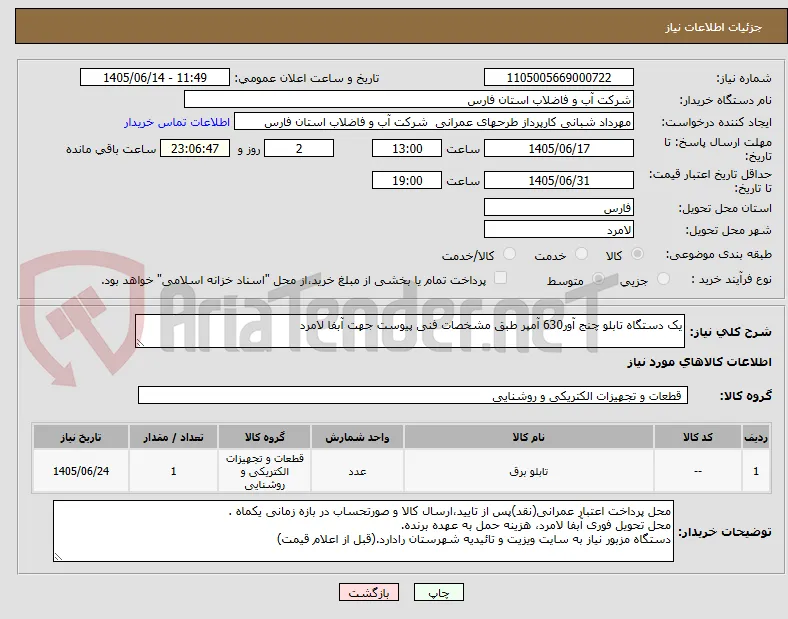
Task: Click the تعداد / مقدار column header
Action: click(x=173, y=437)
